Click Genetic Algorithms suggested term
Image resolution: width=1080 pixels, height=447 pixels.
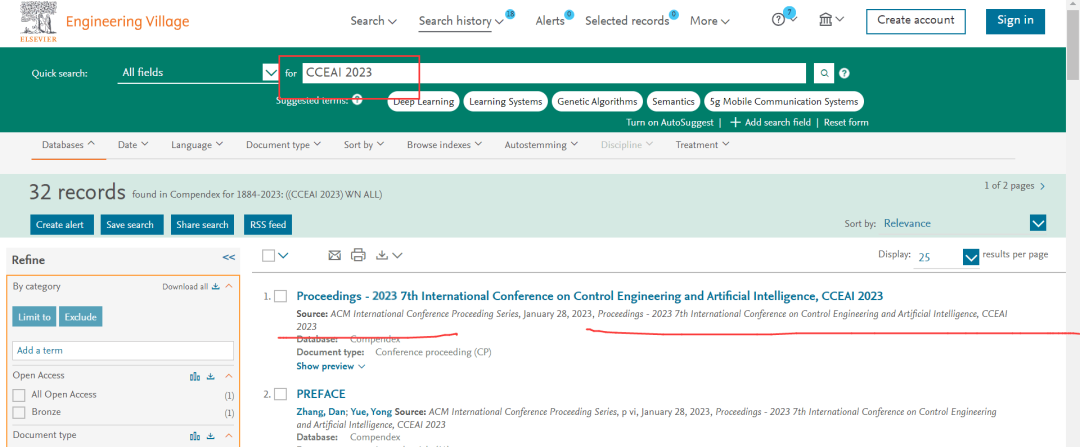pos(597,101)
